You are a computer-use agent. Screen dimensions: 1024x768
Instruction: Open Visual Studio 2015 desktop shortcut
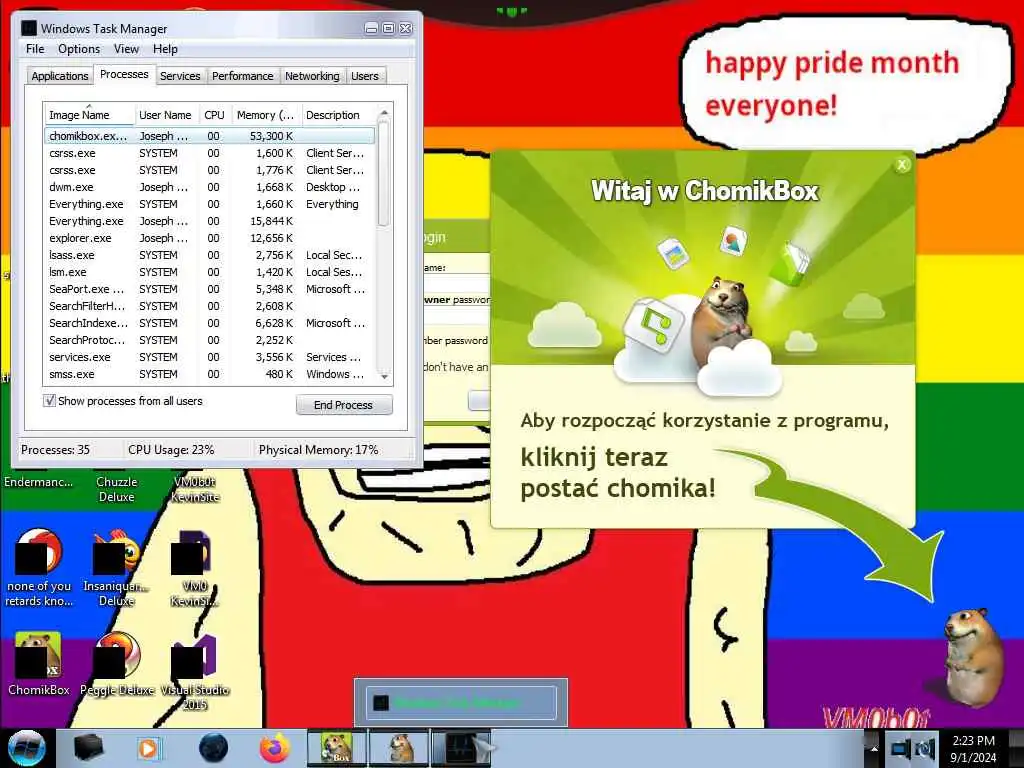click(x=195, y=673)
